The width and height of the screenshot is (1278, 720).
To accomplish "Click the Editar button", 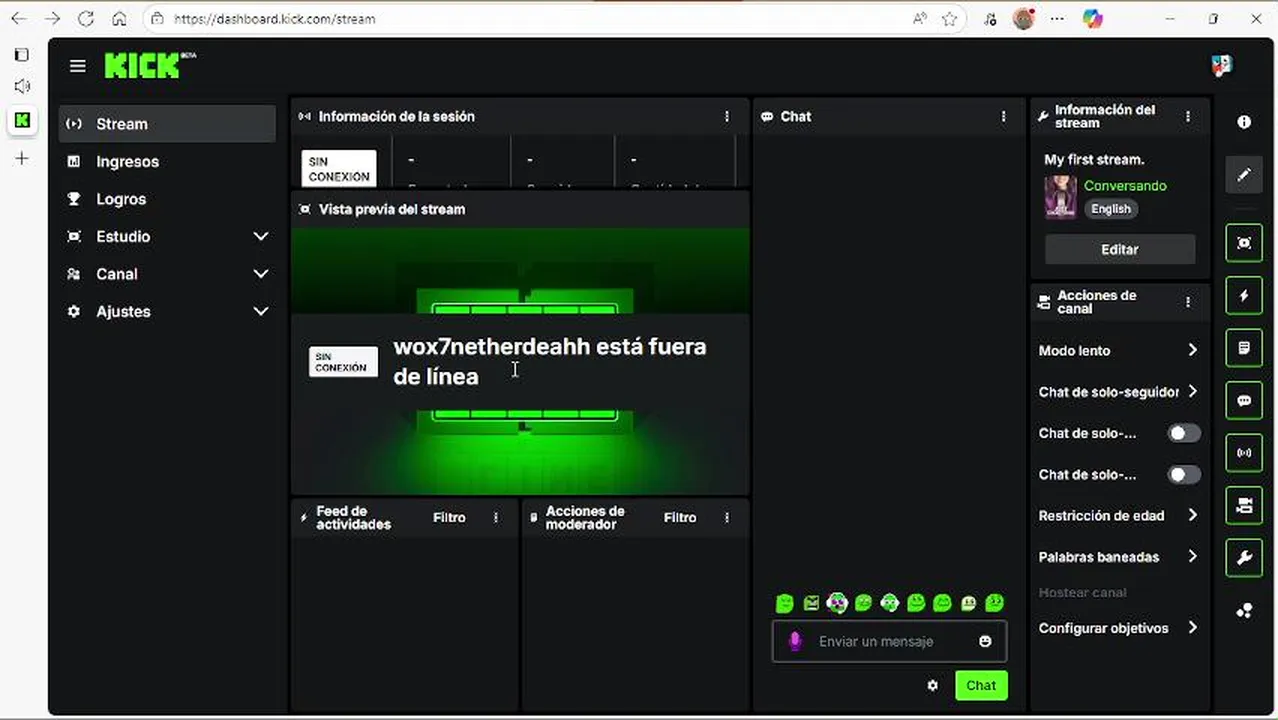I will click(x=1120, y=249).
